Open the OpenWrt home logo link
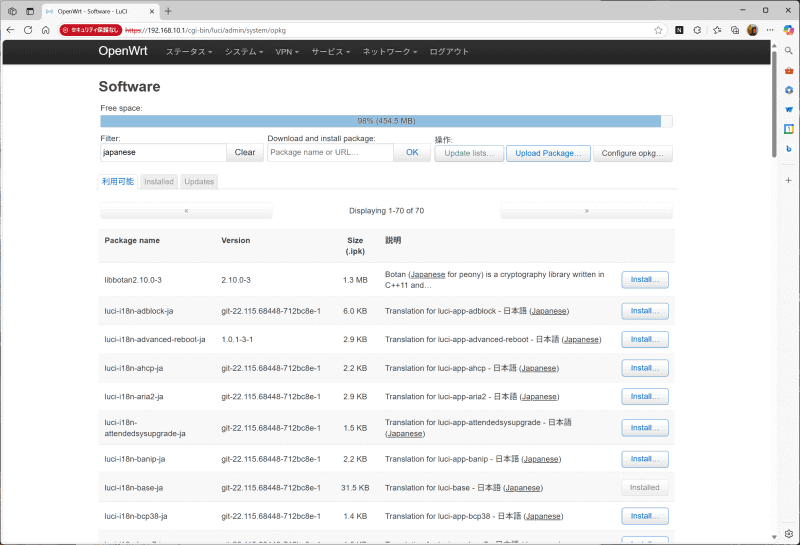 (x=123, y=51)
